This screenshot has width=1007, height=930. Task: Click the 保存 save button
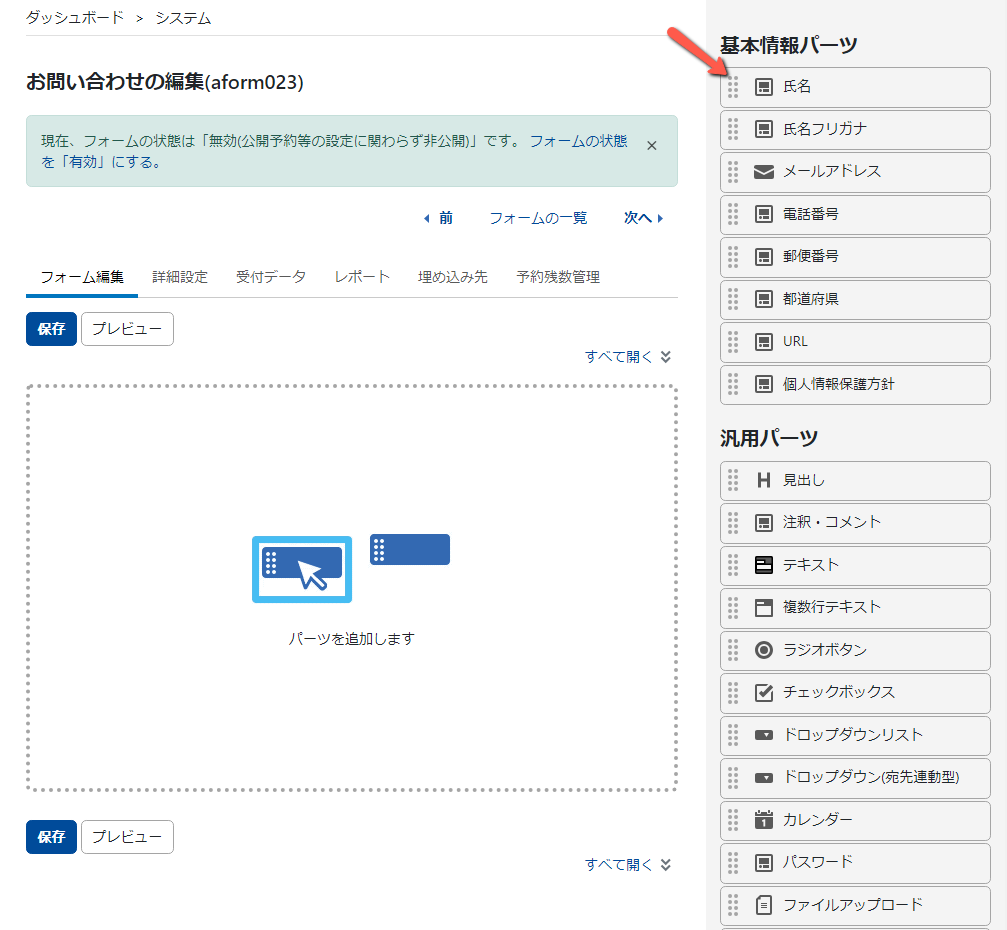tap(51, 328)
